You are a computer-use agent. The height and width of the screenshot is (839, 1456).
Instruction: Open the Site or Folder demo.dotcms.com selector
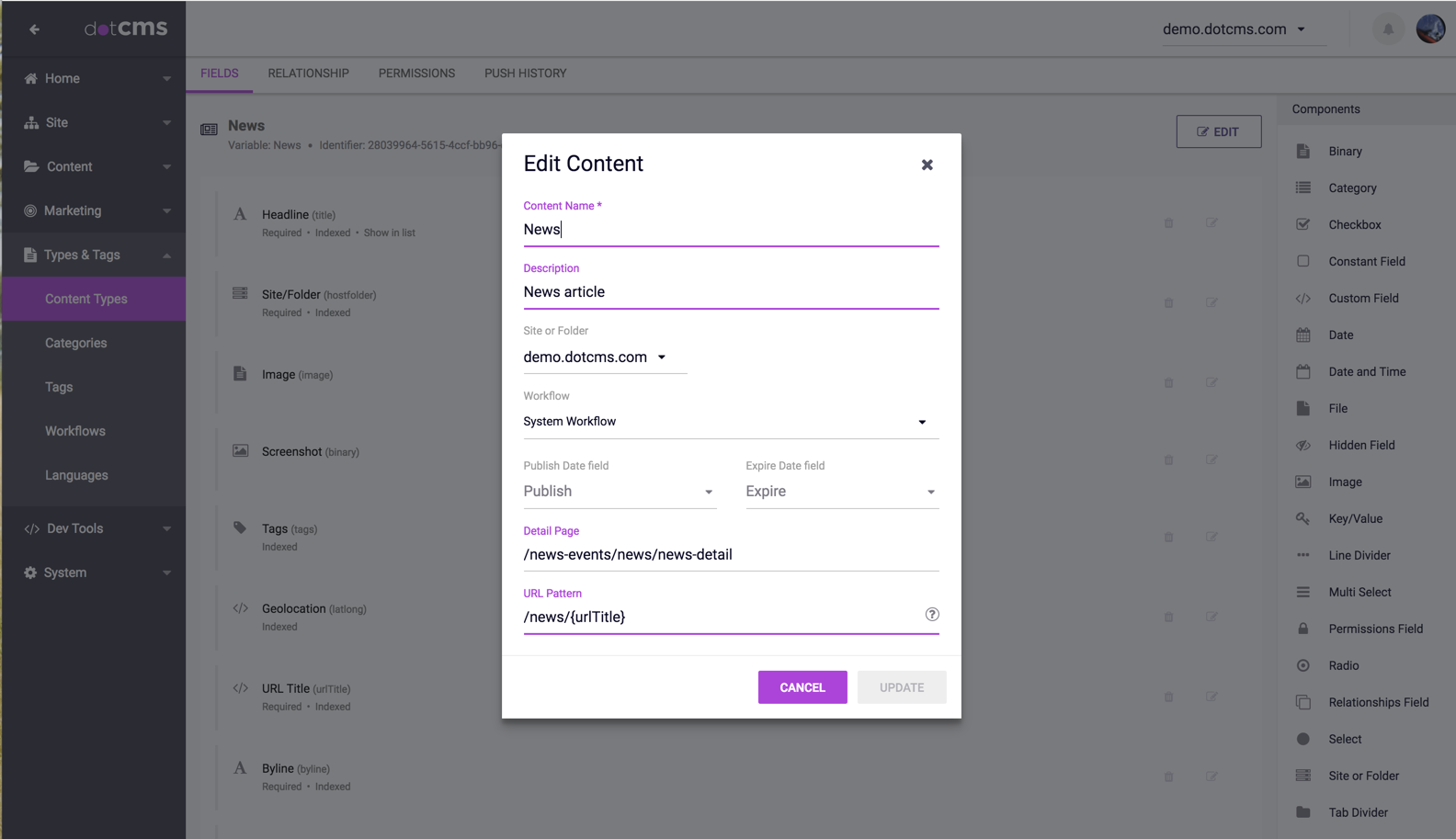tap(595, 357)
